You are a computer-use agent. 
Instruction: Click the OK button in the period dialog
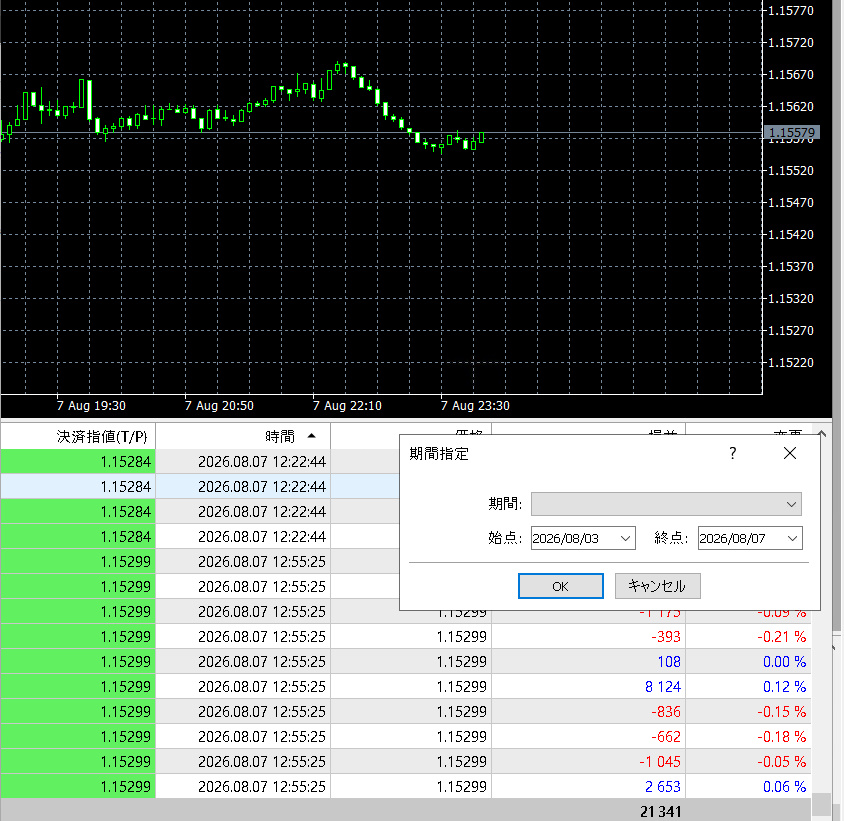pyautogui.click(x=560, y=586)
